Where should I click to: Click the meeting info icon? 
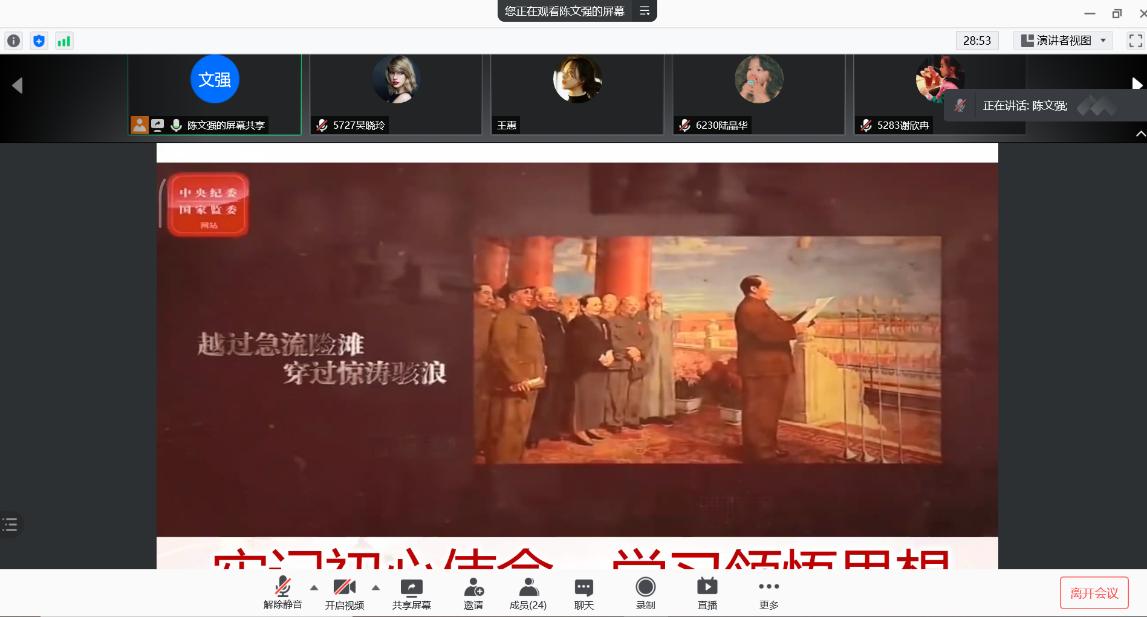pyautogui.click(x=13, y=41)
